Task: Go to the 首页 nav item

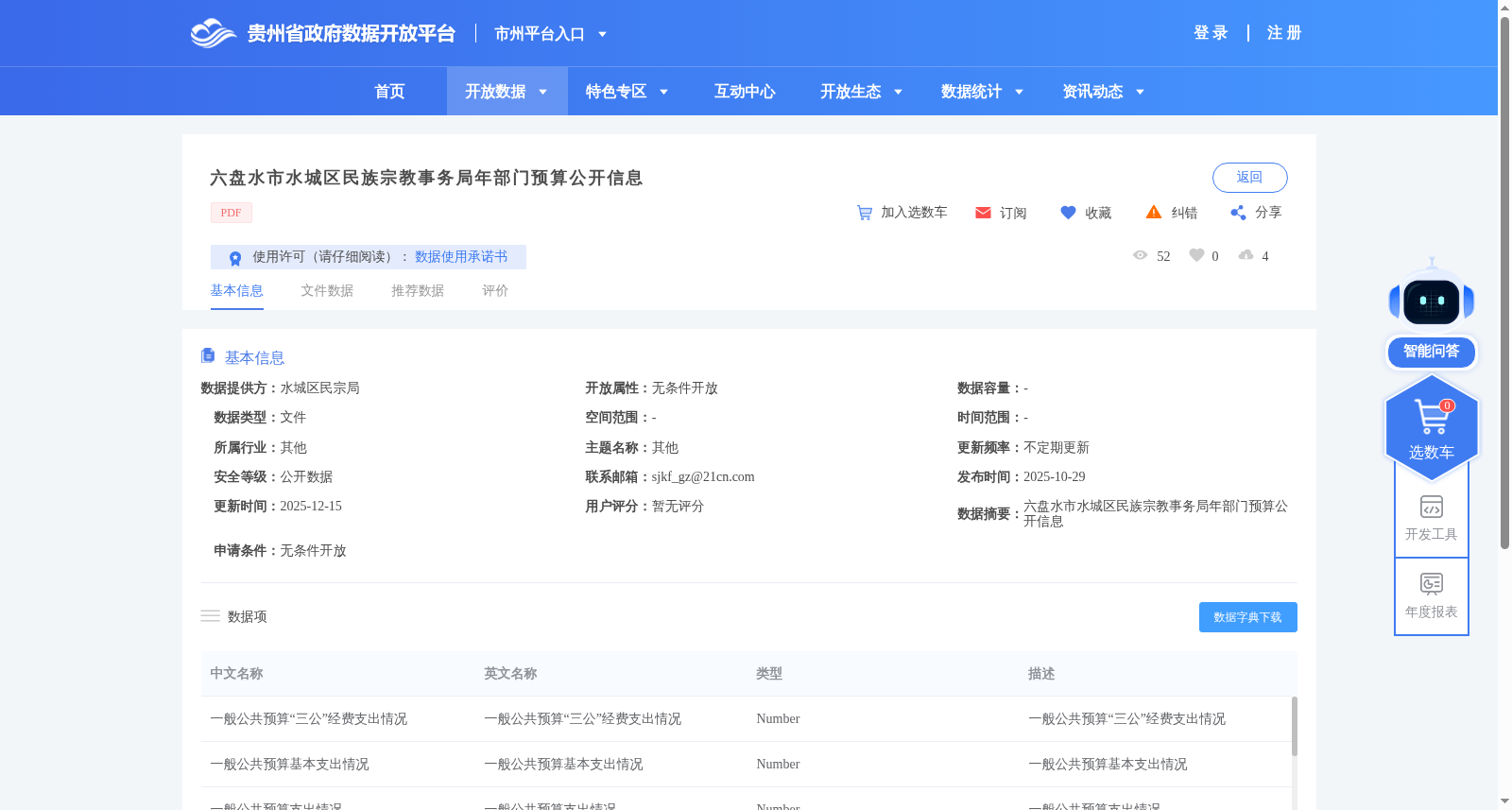Action: [389, 92]
